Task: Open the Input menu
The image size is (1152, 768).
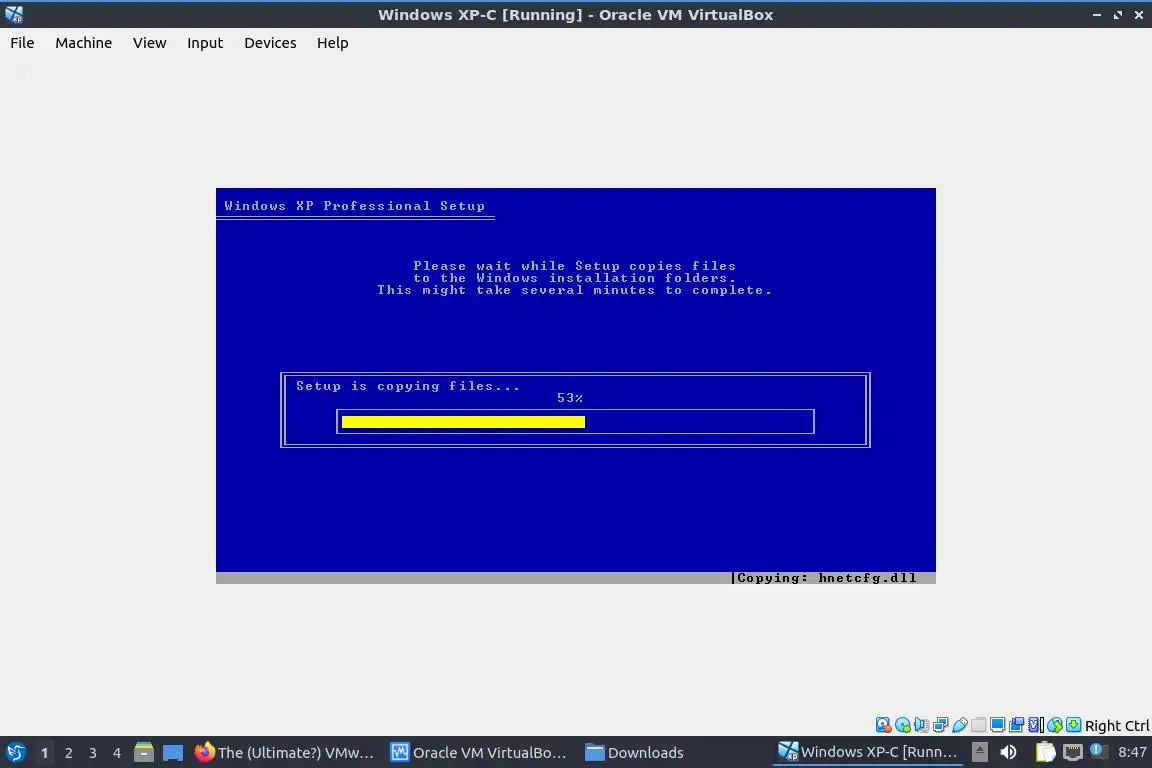Action: [205, 43]
